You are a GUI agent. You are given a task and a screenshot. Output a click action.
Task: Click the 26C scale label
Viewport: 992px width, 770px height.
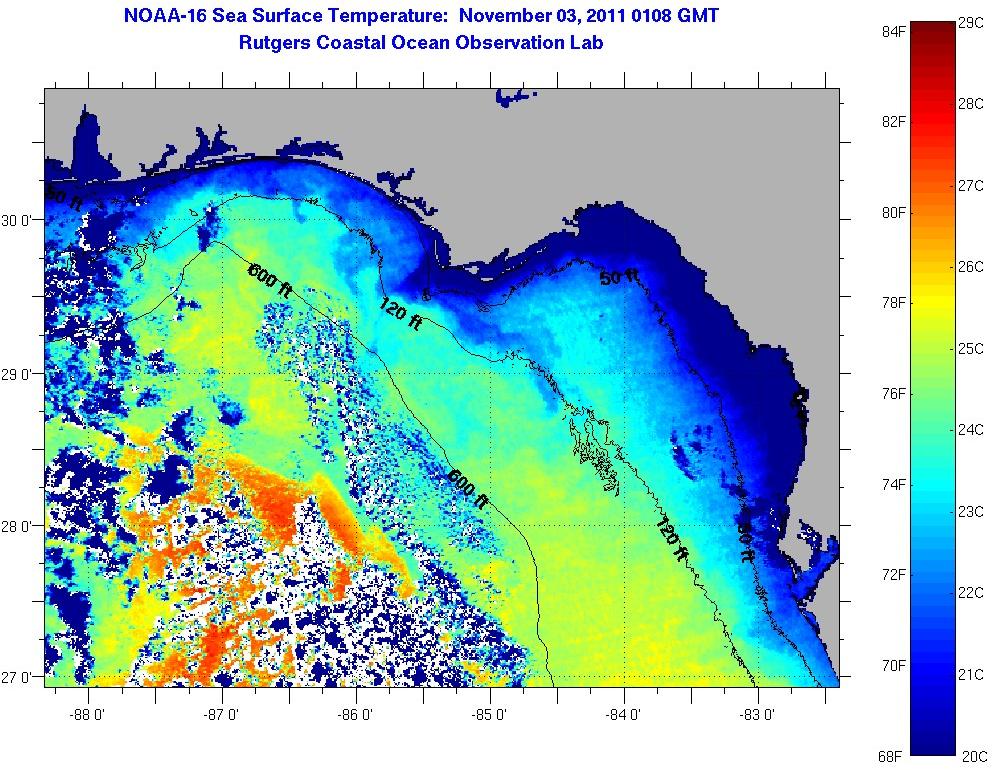click(971, 267)
